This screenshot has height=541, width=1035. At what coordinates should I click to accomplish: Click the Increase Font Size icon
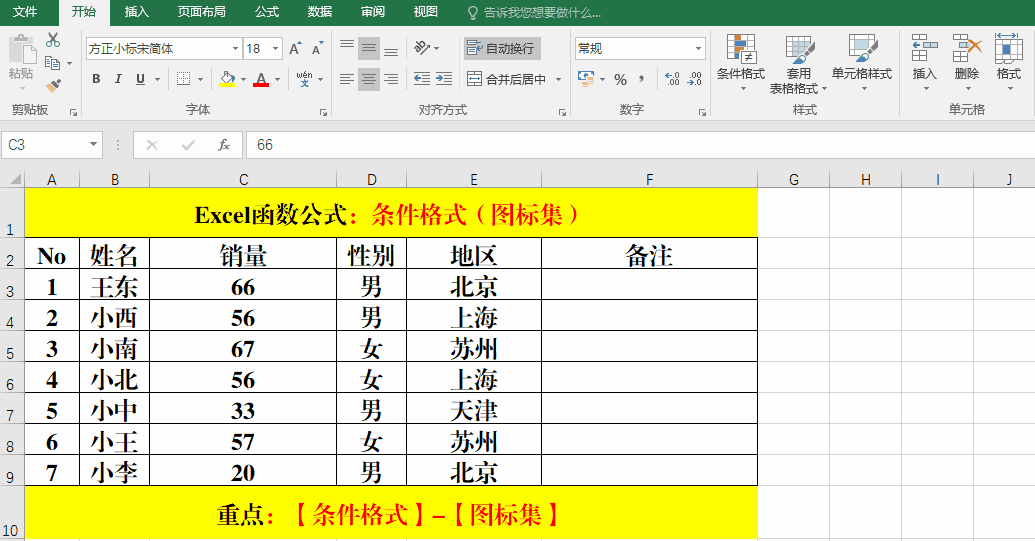click(x=295, y=48)
